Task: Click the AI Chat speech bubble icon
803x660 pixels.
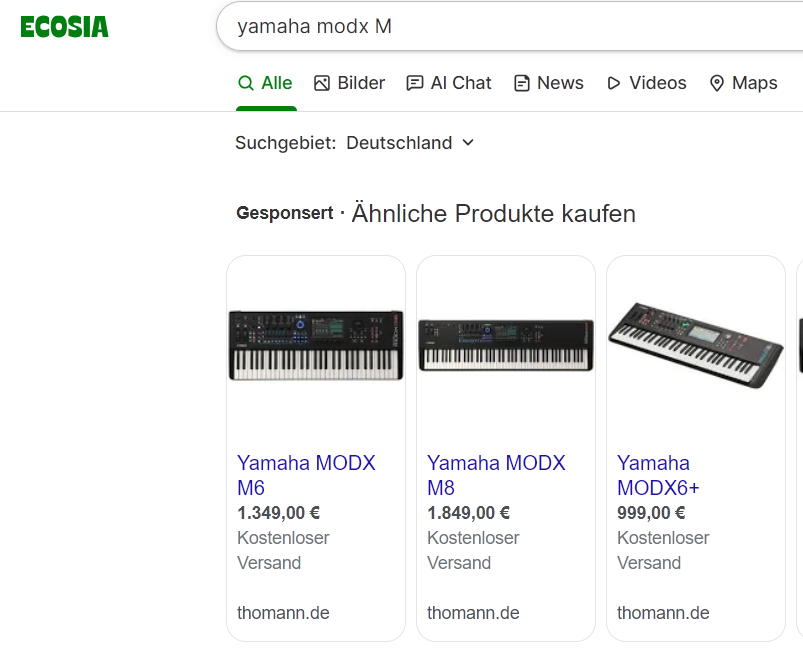Action: pyautogui.click(x=415, y=83)
